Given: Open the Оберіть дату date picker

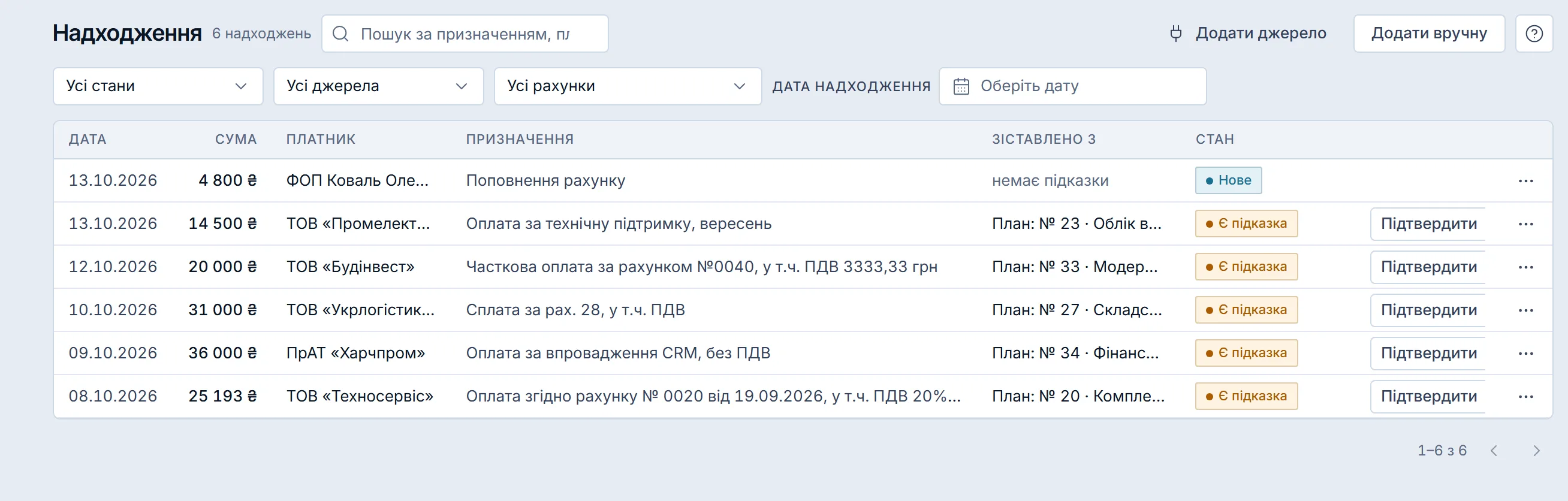Looking at the screenshot, I should click(1072, 86).
